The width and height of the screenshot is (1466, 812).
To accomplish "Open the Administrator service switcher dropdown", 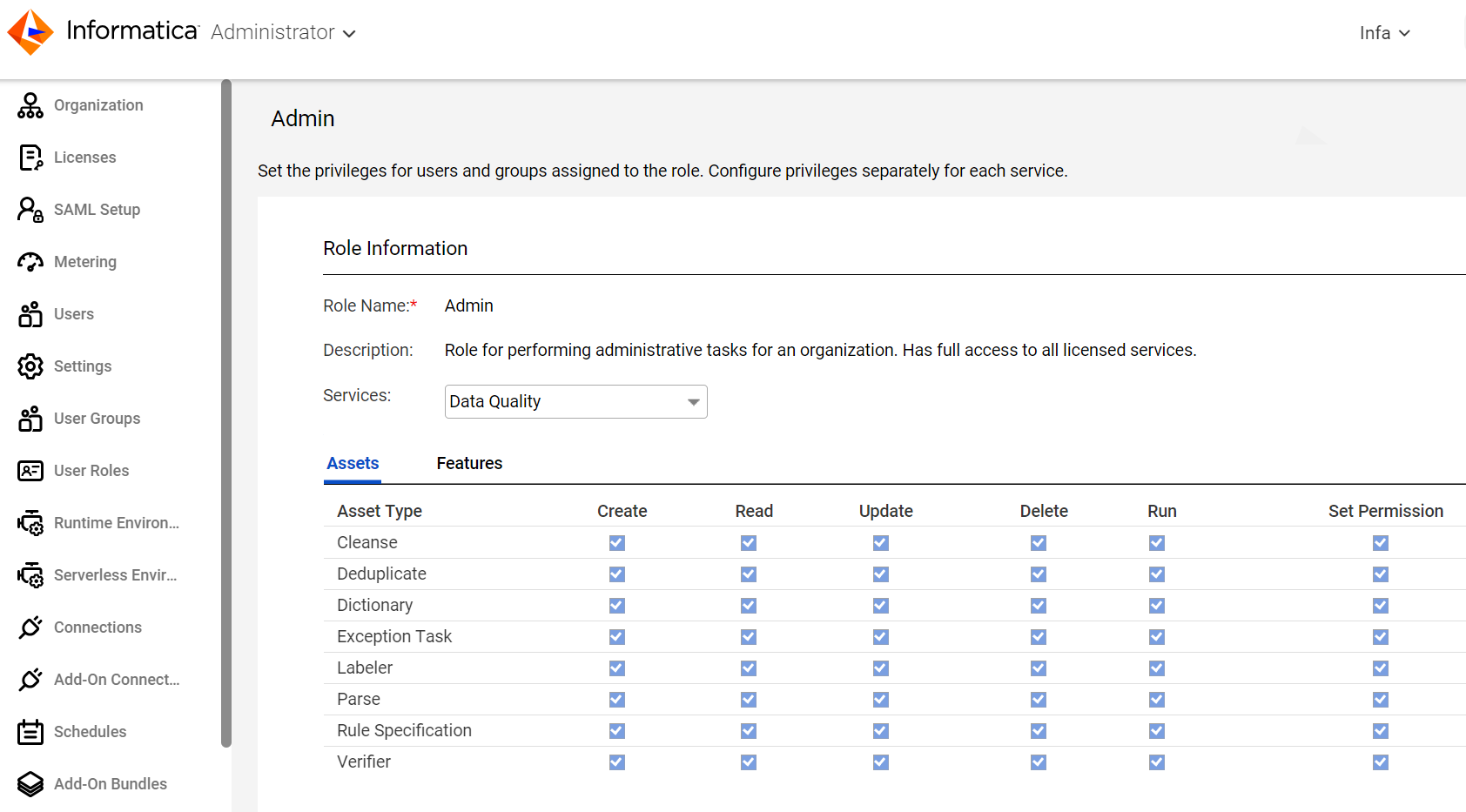I will pyautogui.click(x=284, y=32).
